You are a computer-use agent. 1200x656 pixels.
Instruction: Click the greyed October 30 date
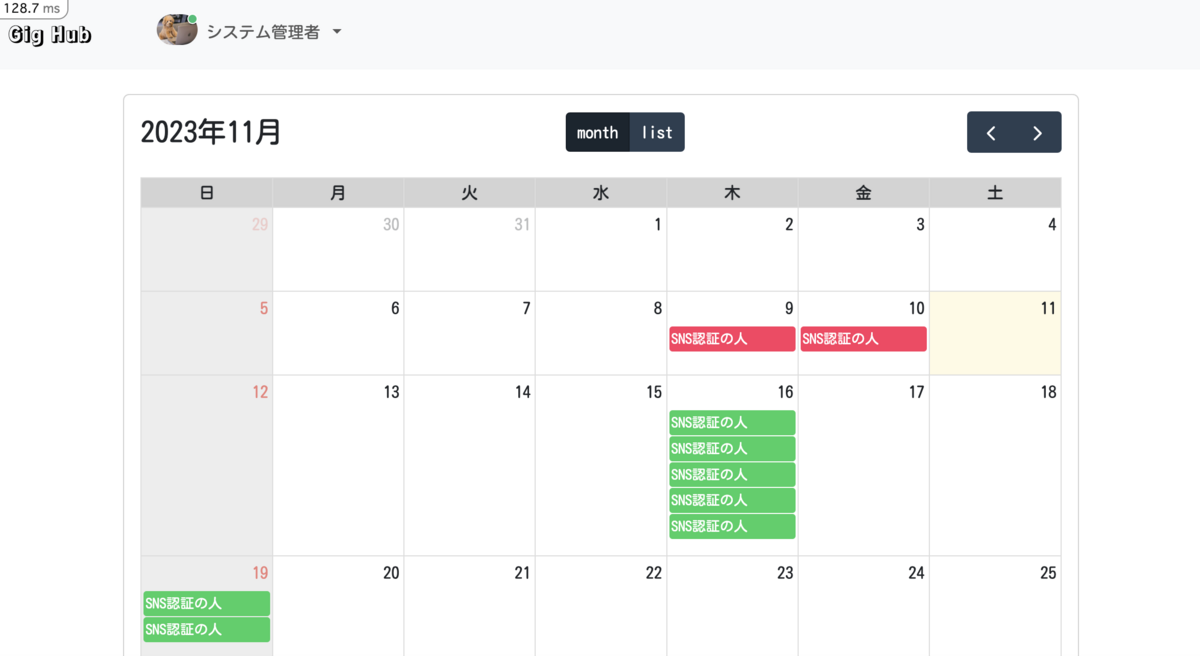[391, 225]
